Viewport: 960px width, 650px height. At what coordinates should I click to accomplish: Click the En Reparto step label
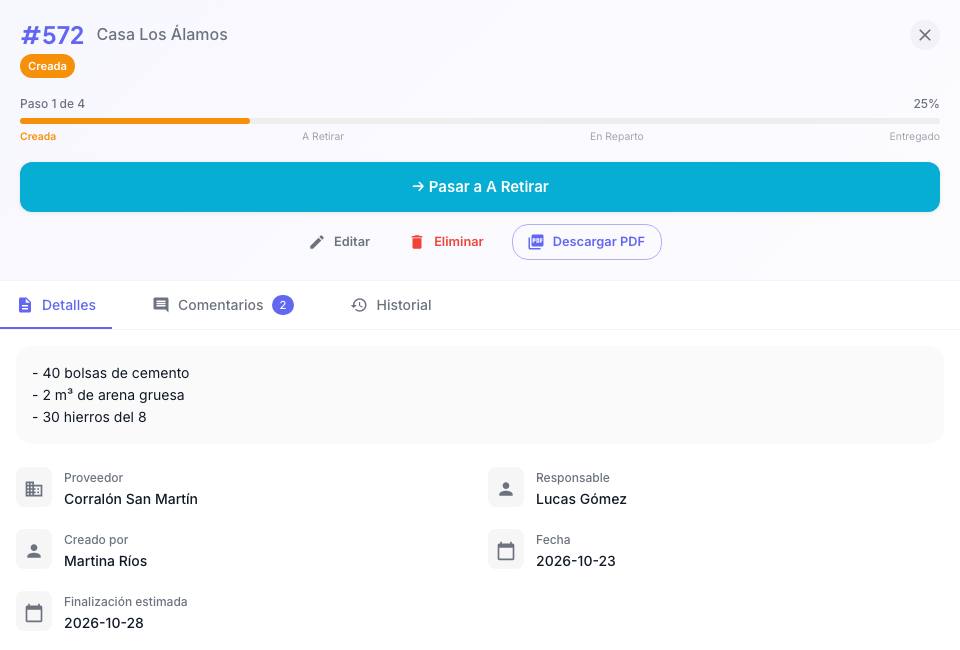[x=617, y=136]
